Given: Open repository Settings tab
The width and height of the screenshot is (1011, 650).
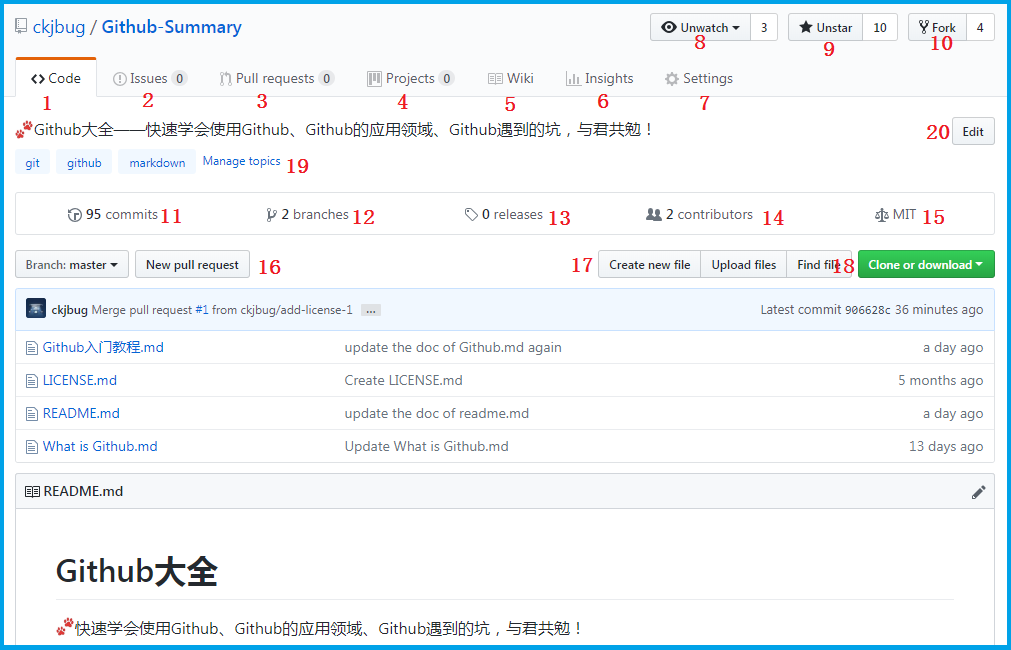Looking at the screenshot, I should pyautogui.click(x=698, y=78).
